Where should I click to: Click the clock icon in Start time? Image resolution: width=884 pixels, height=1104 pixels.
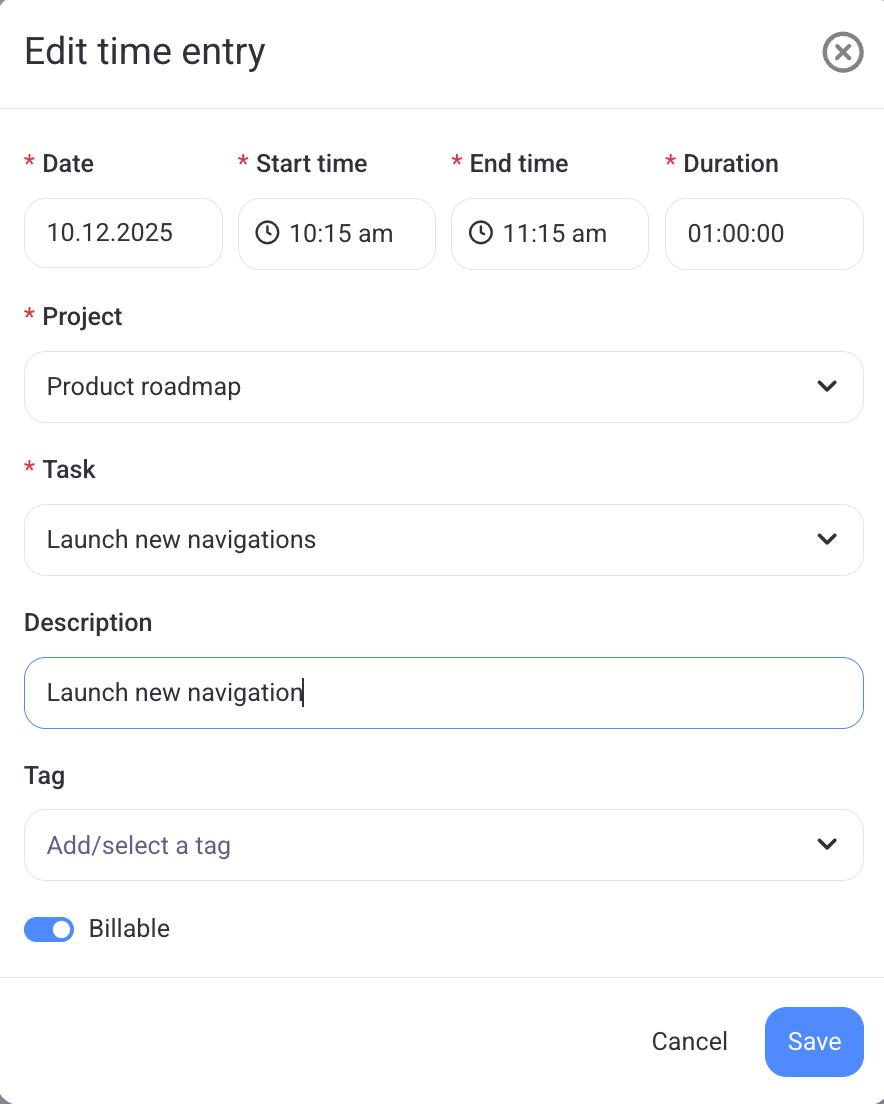pyautogui.click(x=267, y=233)
